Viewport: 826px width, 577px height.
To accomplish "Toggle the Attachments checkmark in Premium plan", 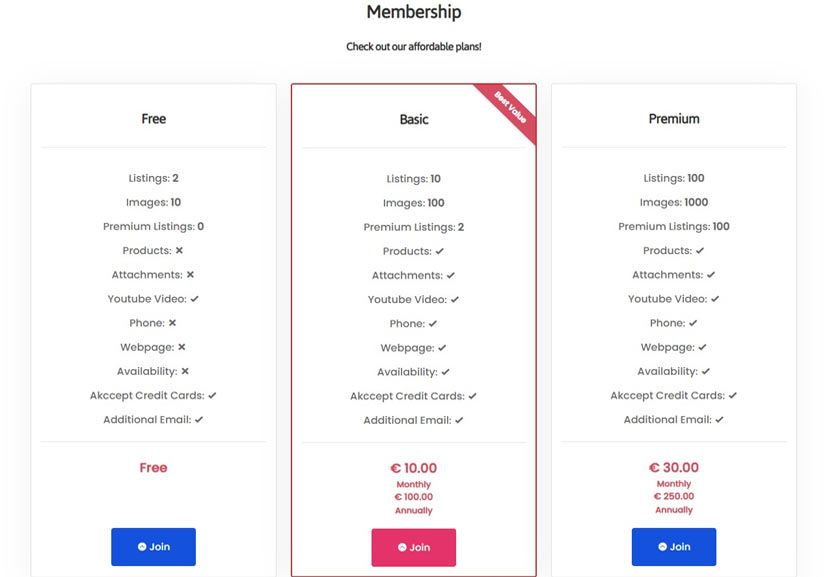I will pos(711,275).
